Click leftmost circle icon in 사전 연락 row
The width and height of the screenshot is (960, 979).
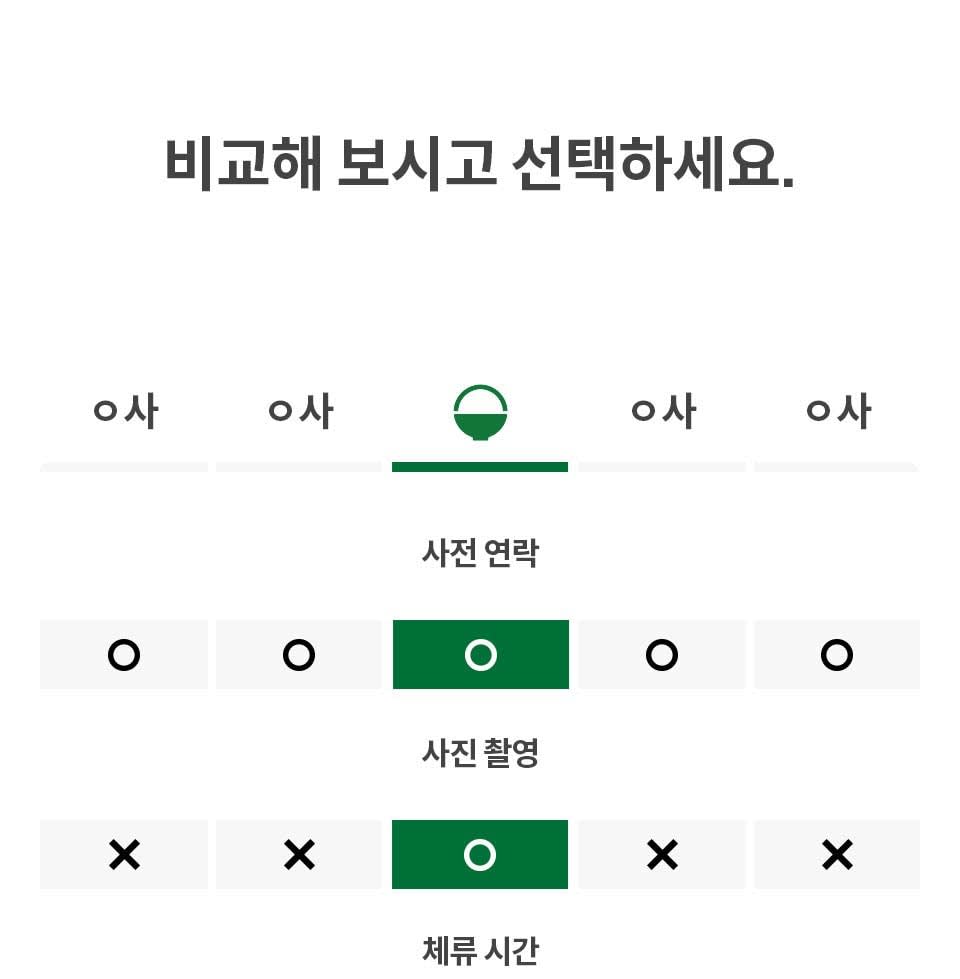click(124, 655)
